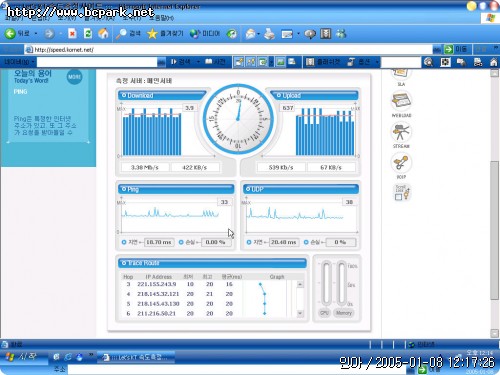This screenshot has width=500, height=375.
Task: Expand the address bar URL dropdown
Action: [437, 50]
